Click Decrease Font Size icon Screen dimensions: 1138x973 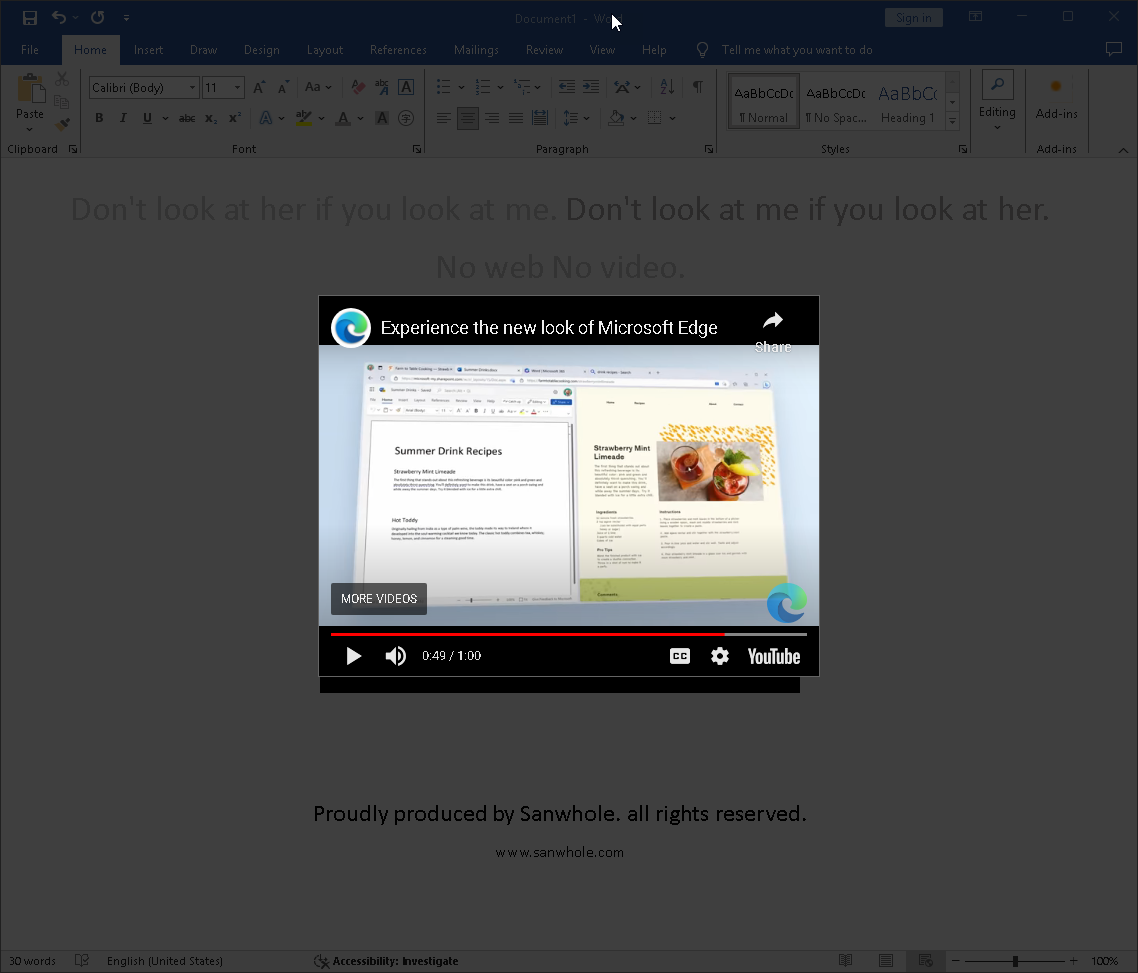click(x=283, y=87)
